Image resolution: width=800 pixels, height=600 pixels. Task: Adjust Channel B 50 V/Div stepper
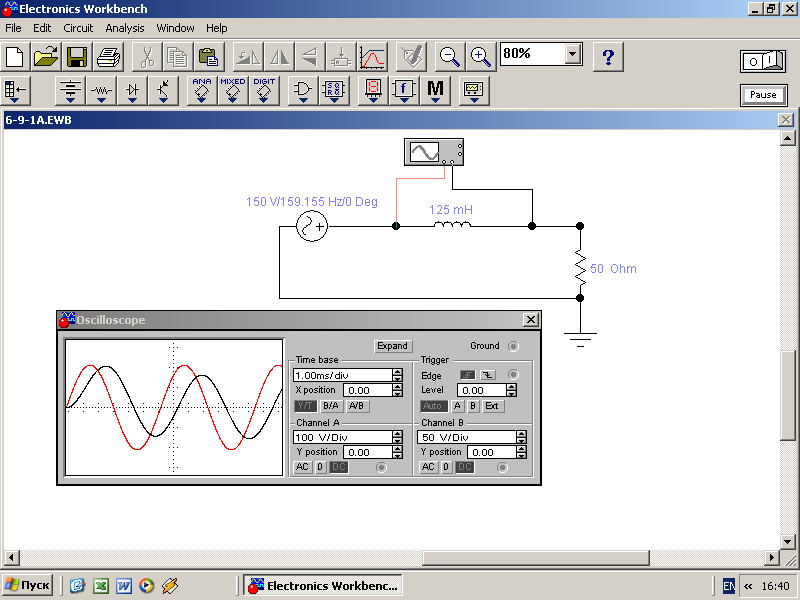coord(521,437)
